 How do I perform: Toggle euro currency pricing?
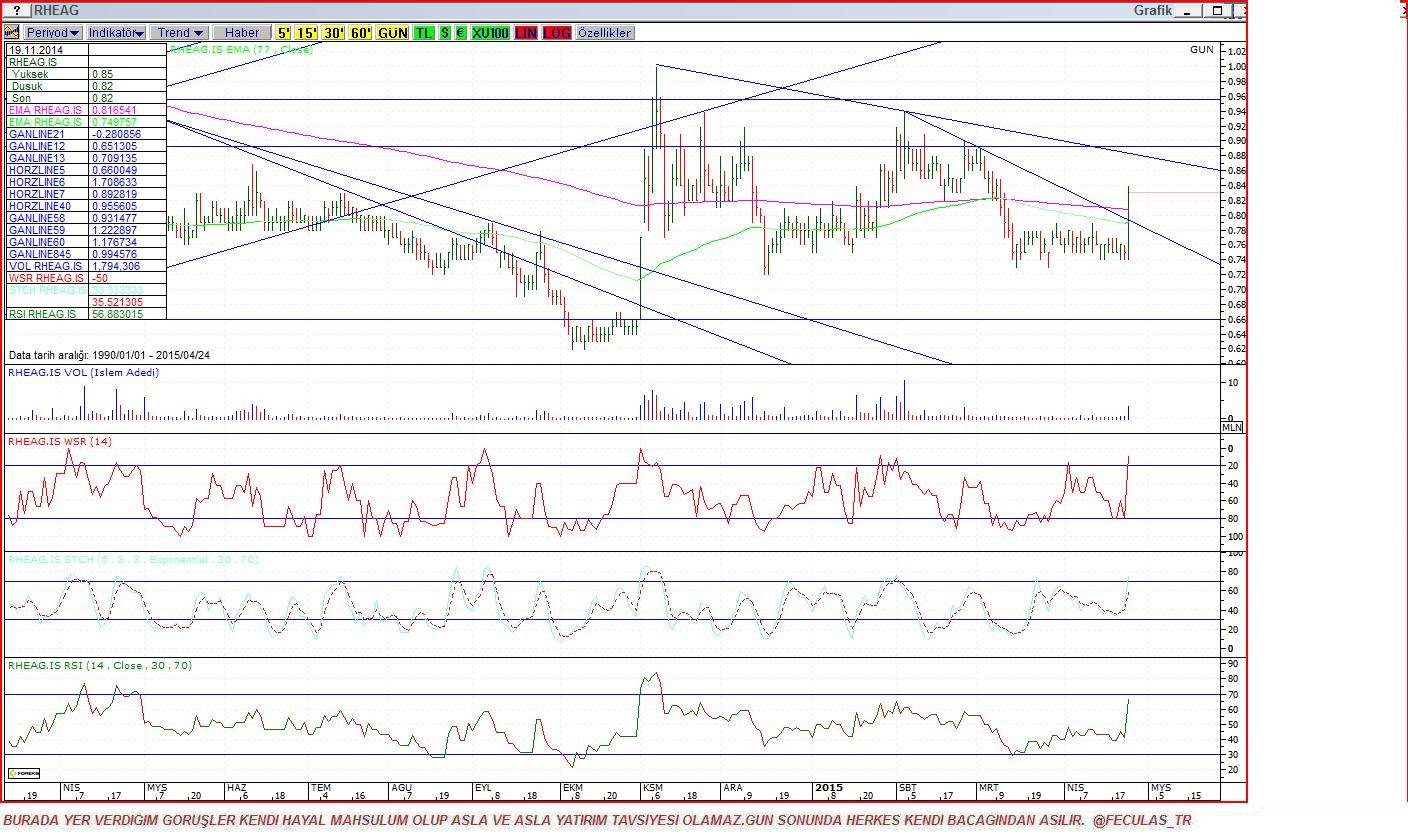[x=460, y=33]
